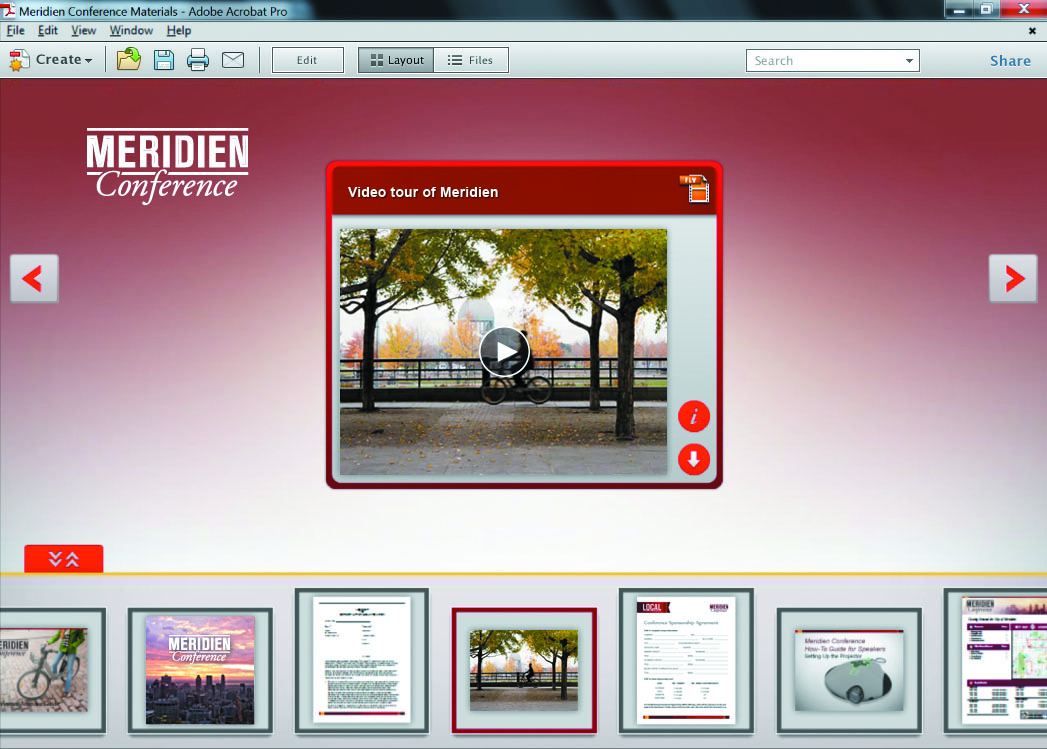Click the Edit button
This screenshot has height=749, width=1047.
[307, 60]
